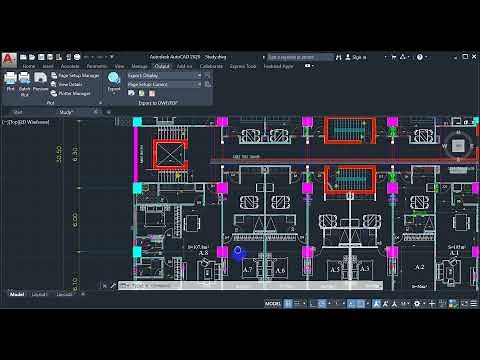
Task: Open the workspace switching gear icon
Action: click(417, 304)
